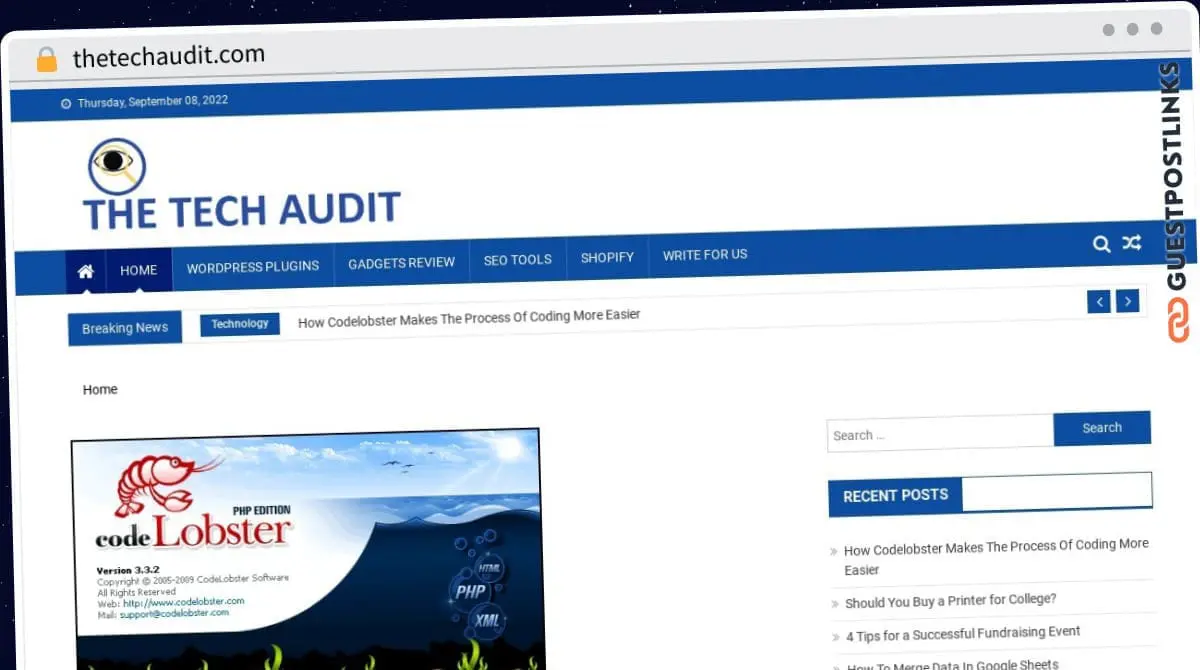1200x670 pixels.
Task: Open '4 Tips for a Successful Fundraising Event'
Action: pos(963,634)
